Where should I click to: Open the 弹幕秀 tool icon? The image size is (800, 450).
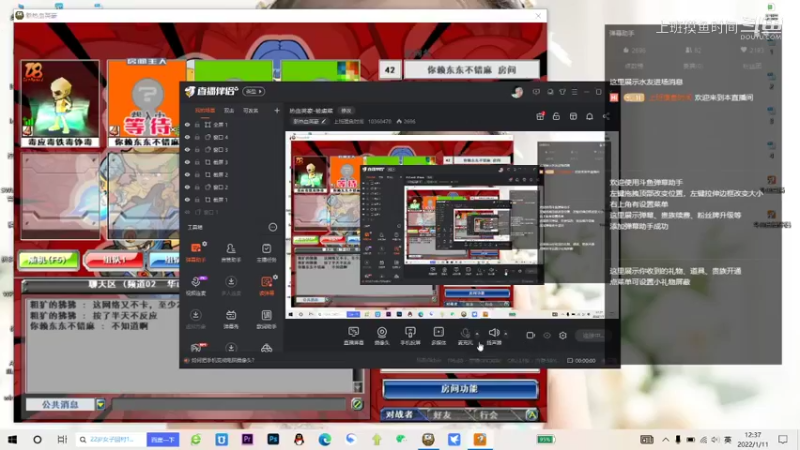(231, 315)
